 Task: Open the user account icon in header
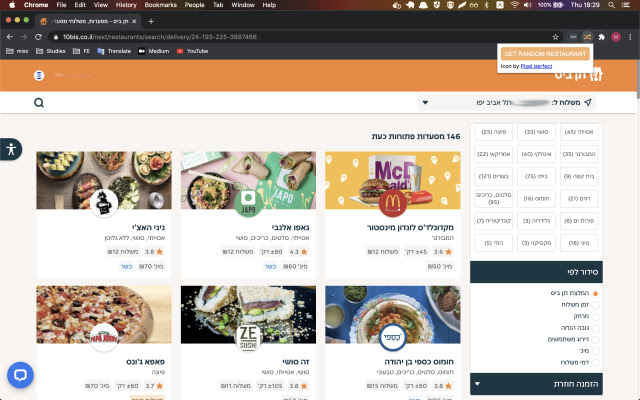coord(39,76)
